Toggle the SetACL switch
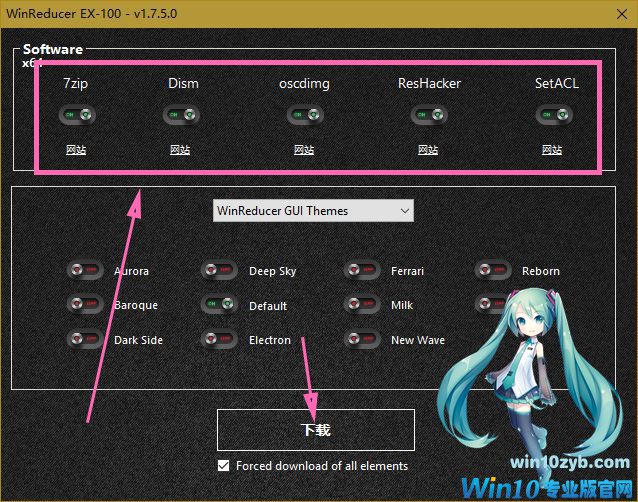 (552, 116)
